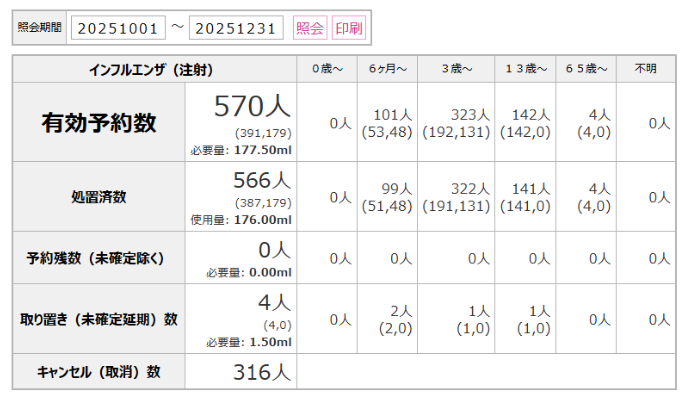The width and height of the screenshot is (688, 397).
Task: Click the 566人 total value
Action: click(x=262, y=180)
